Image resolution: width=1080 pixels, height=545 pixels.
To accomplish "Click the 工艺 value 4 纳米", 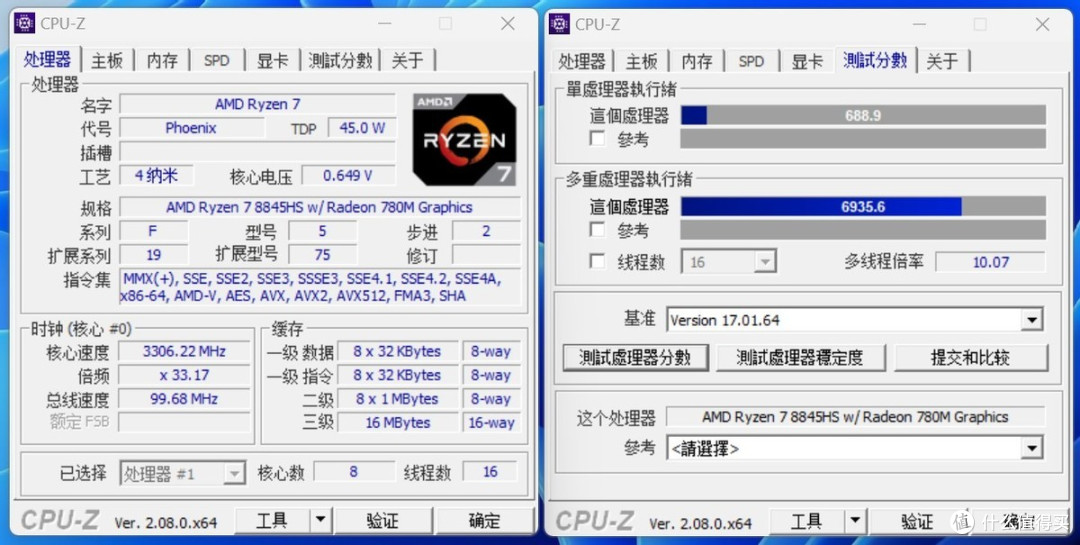I will tap(156, 176).
